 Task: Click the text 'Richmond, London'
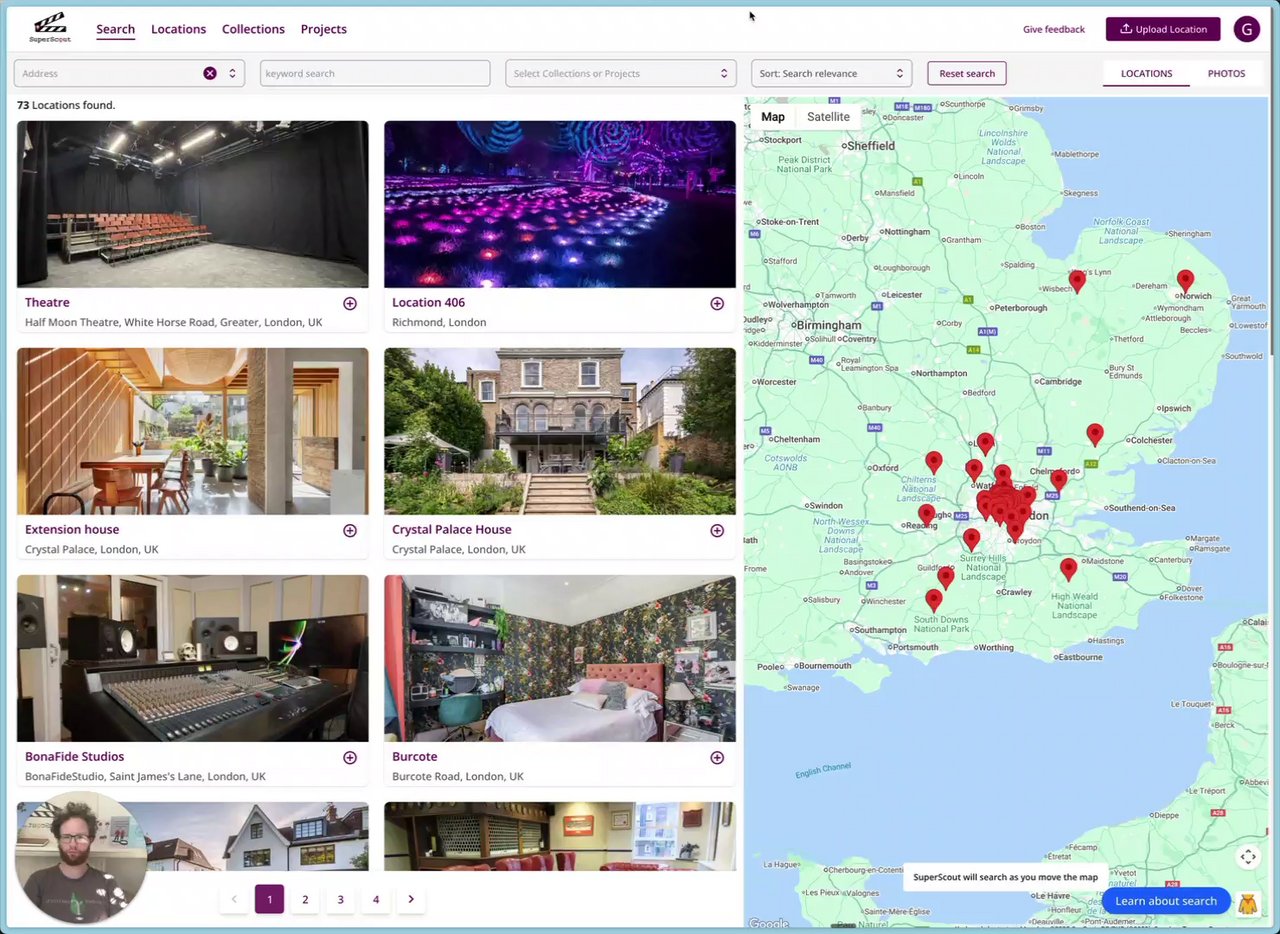(x=439, y=322)
